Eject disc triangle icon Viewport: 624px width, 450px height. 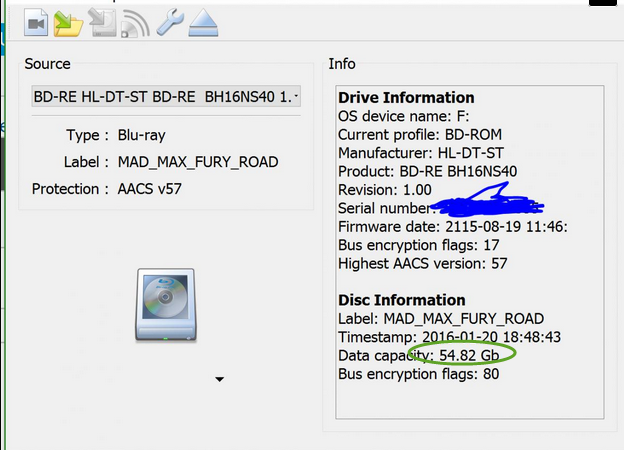coord(203,23)
